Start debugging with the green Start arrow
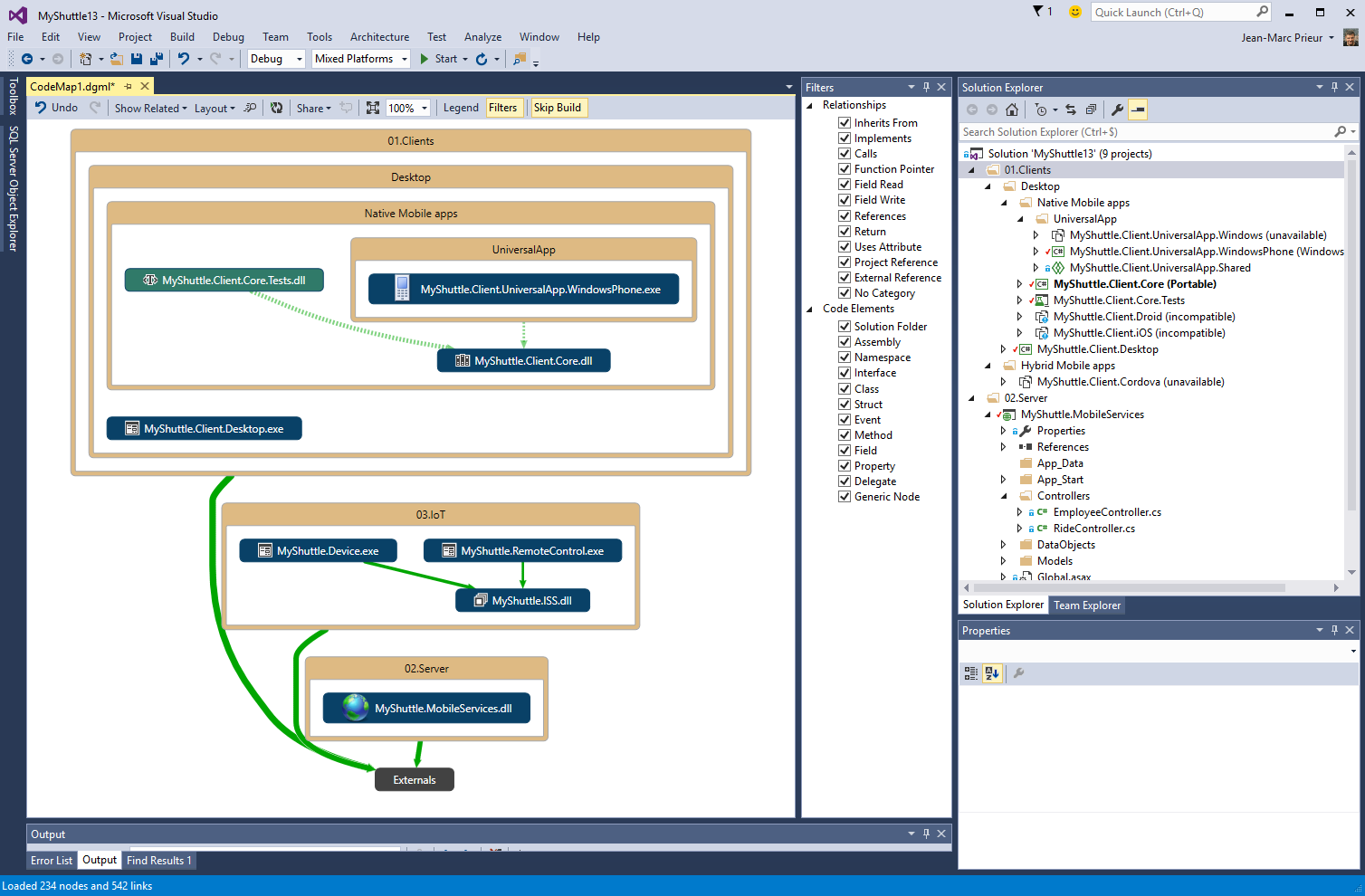 point(442,59)
